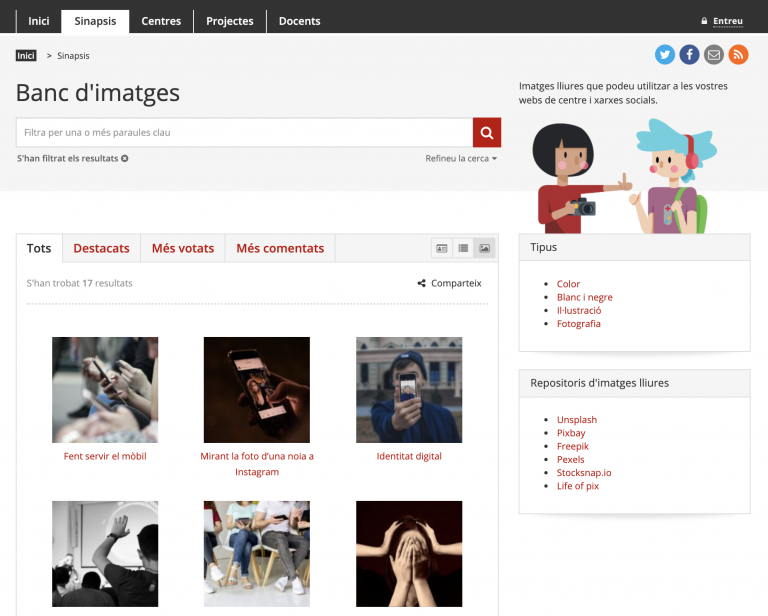This screenshot has height=616, width=768.
Task: Switch to list view layout icon
Action: pyautogui.click(x=463, y=248)
